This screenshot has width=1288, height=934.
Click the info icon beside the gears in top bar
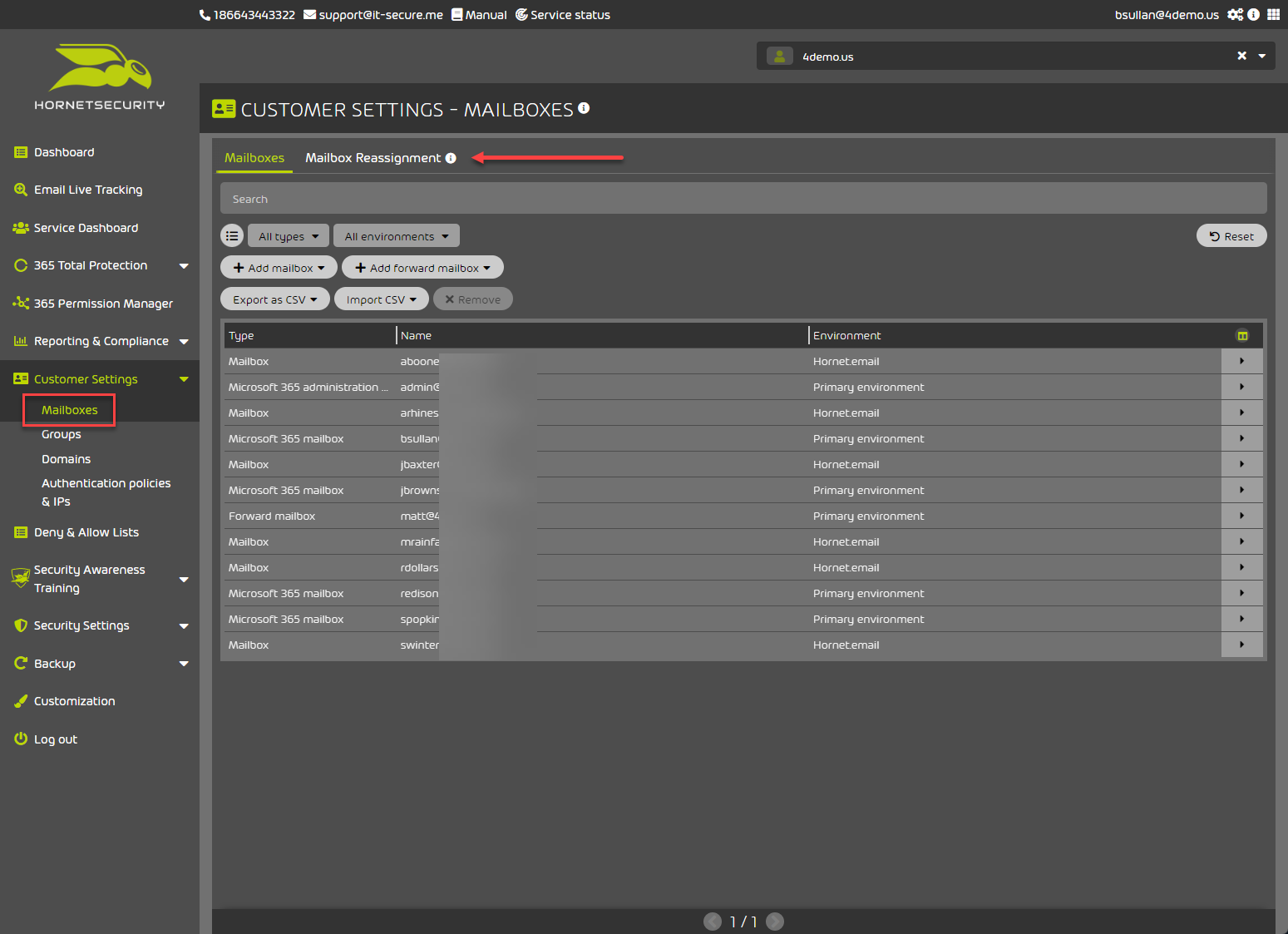click(x=1253, y=14)
